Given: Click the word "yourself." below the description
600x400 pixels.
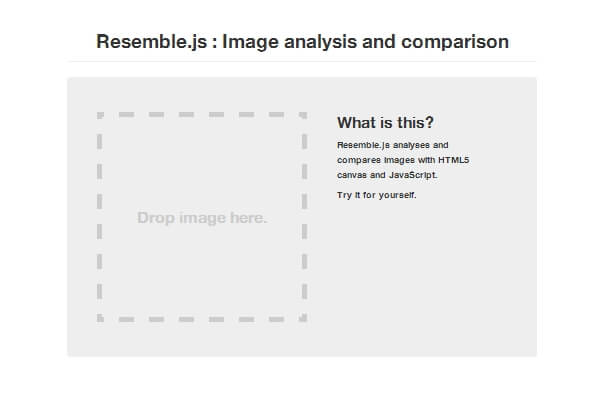Looking at the screenshot, I should pyautogui.click(x=398, y=195).
